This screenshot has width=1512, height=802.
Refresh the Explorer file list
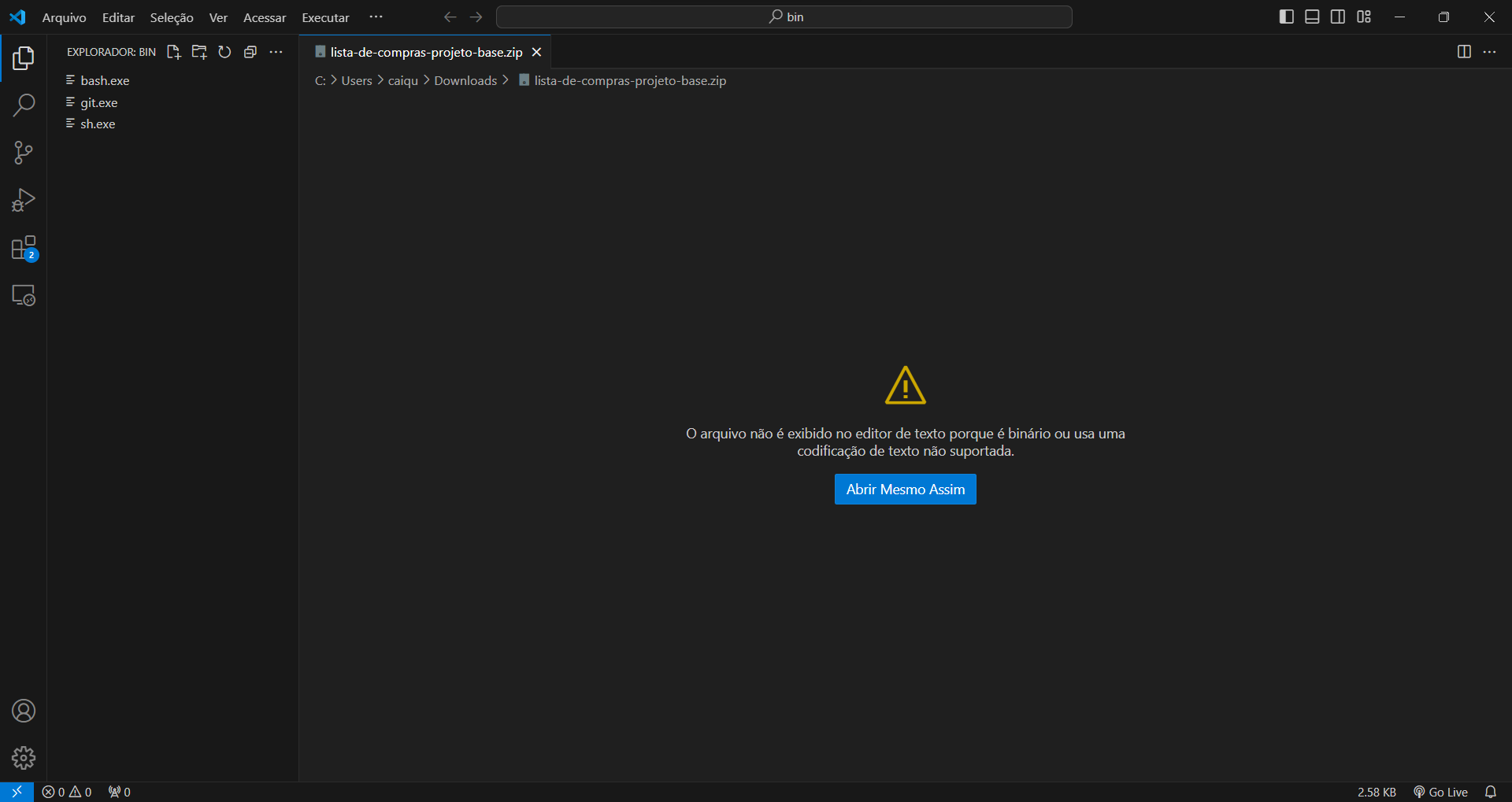pyautogui.click(x=224, y=52)
